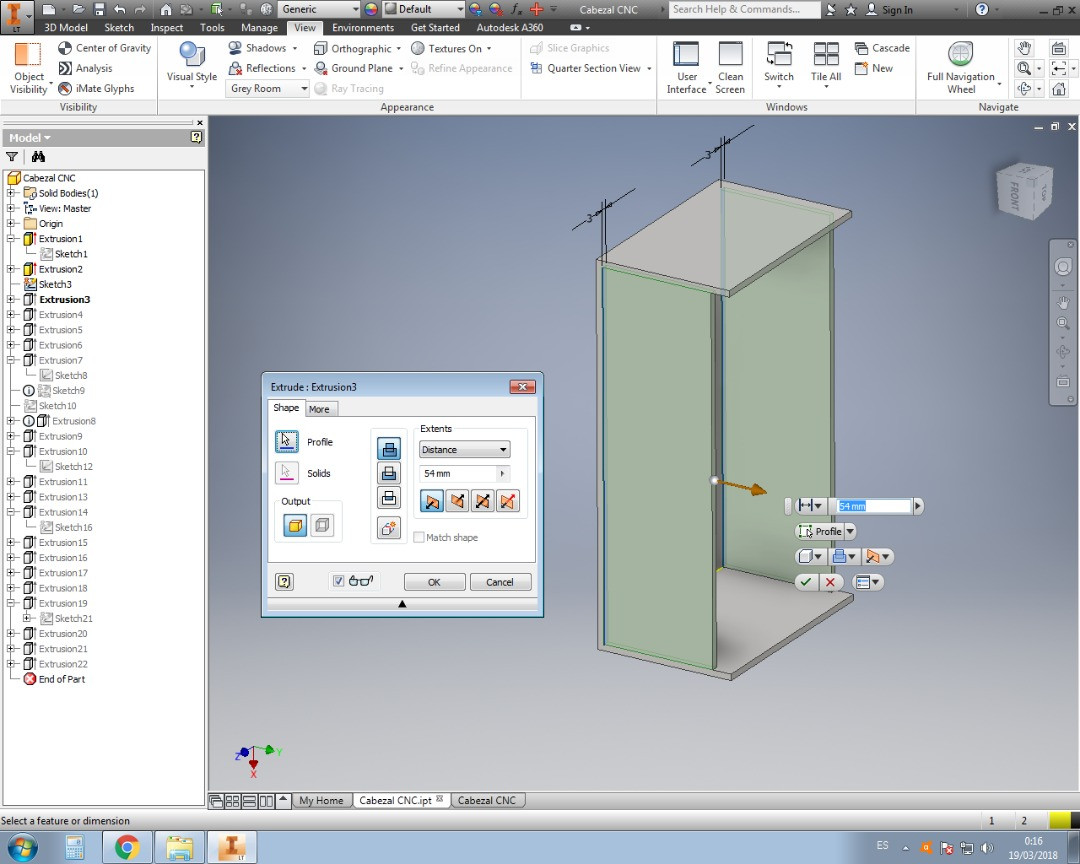Open the Distance extents dropdown
The height and width of the screenshot is (864, 1080).
464,449
